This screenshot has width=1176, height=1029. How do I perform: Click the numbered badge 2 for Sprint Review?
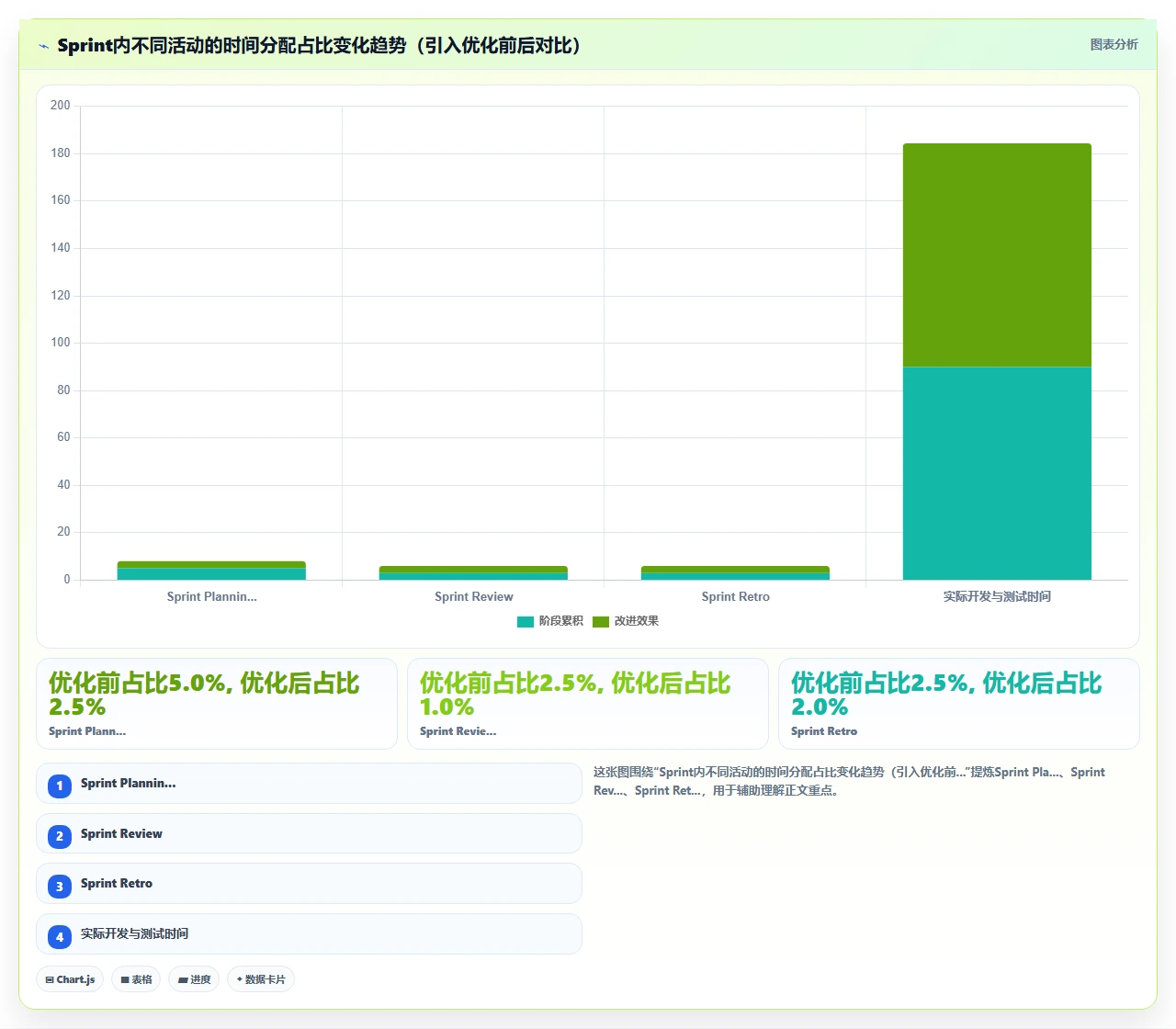pyautogui.click(x=60, y=836)
